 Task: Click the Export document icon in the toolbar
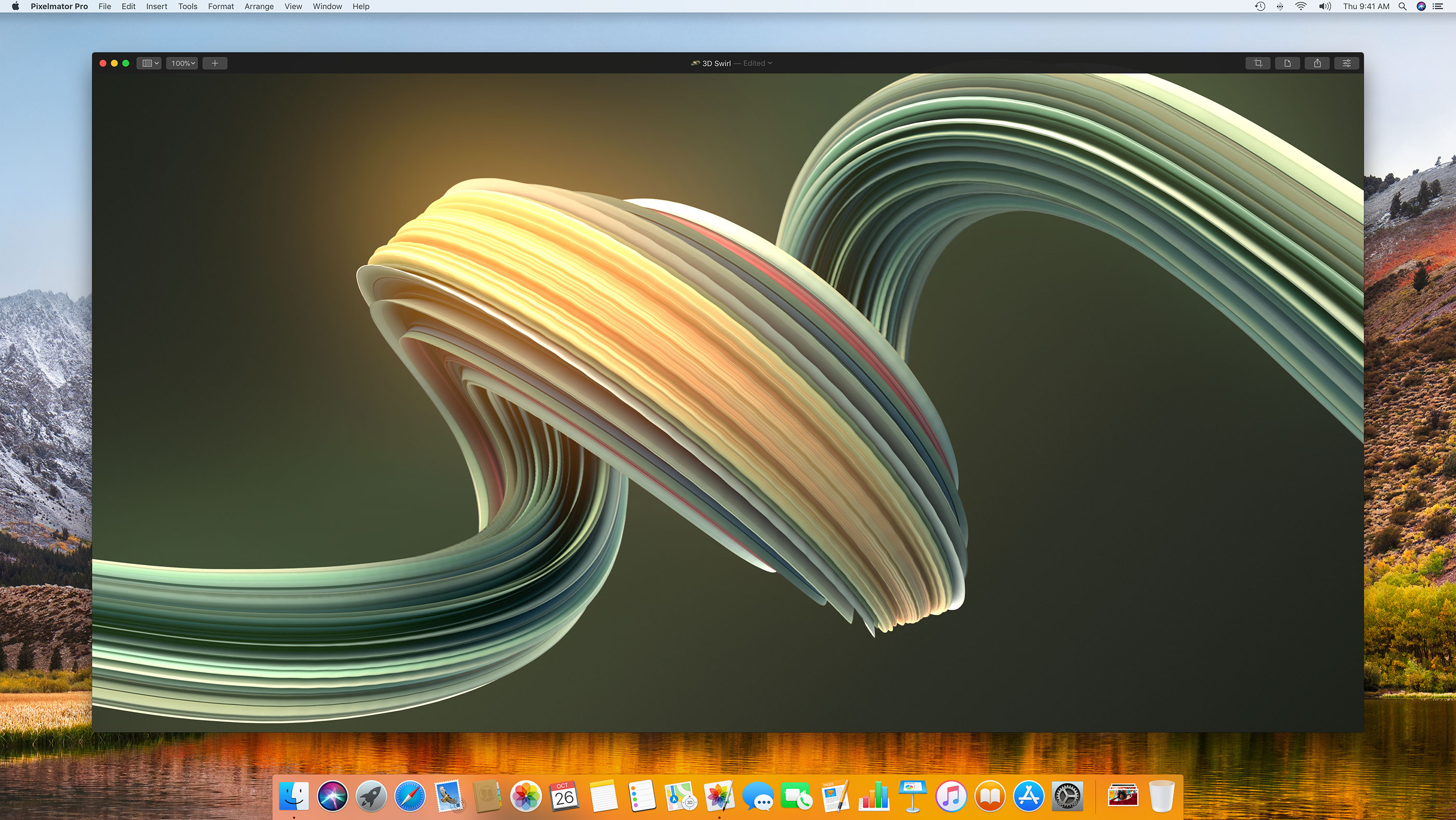point(1287,63)
